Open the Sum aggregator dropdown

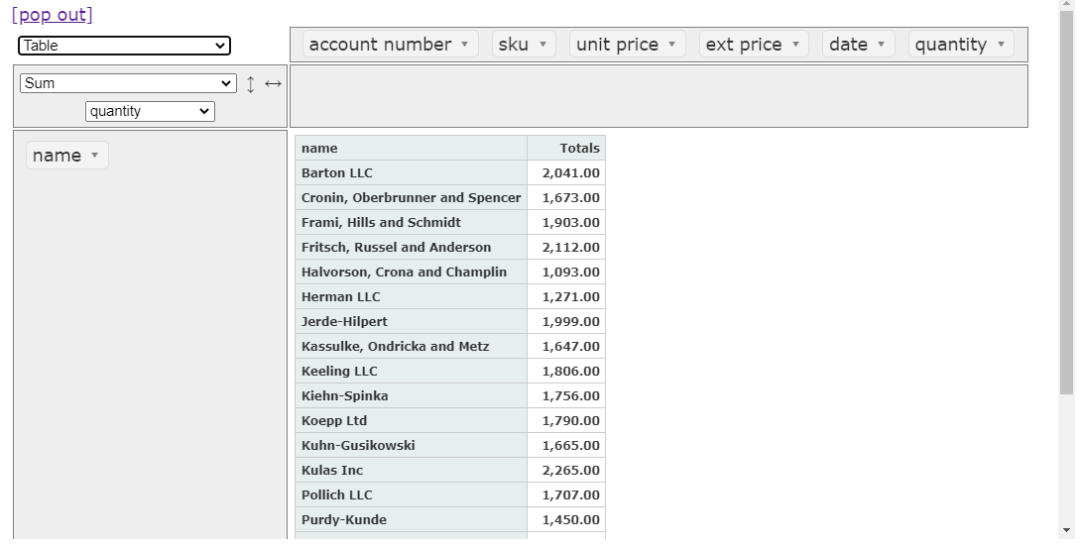(x=128, y=83)
